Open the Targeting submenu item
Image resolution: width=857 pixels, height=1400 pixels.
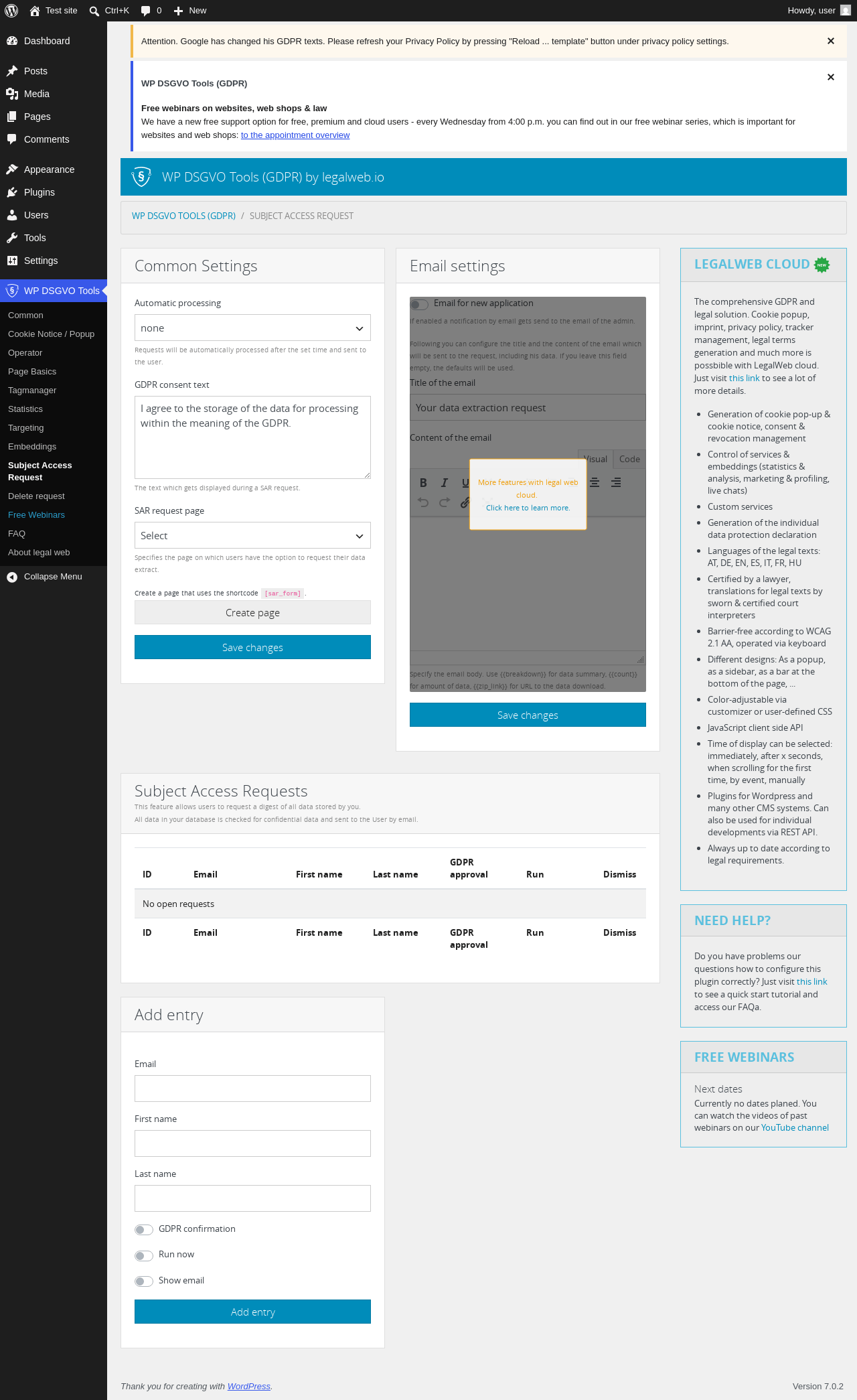coord(25,428)
